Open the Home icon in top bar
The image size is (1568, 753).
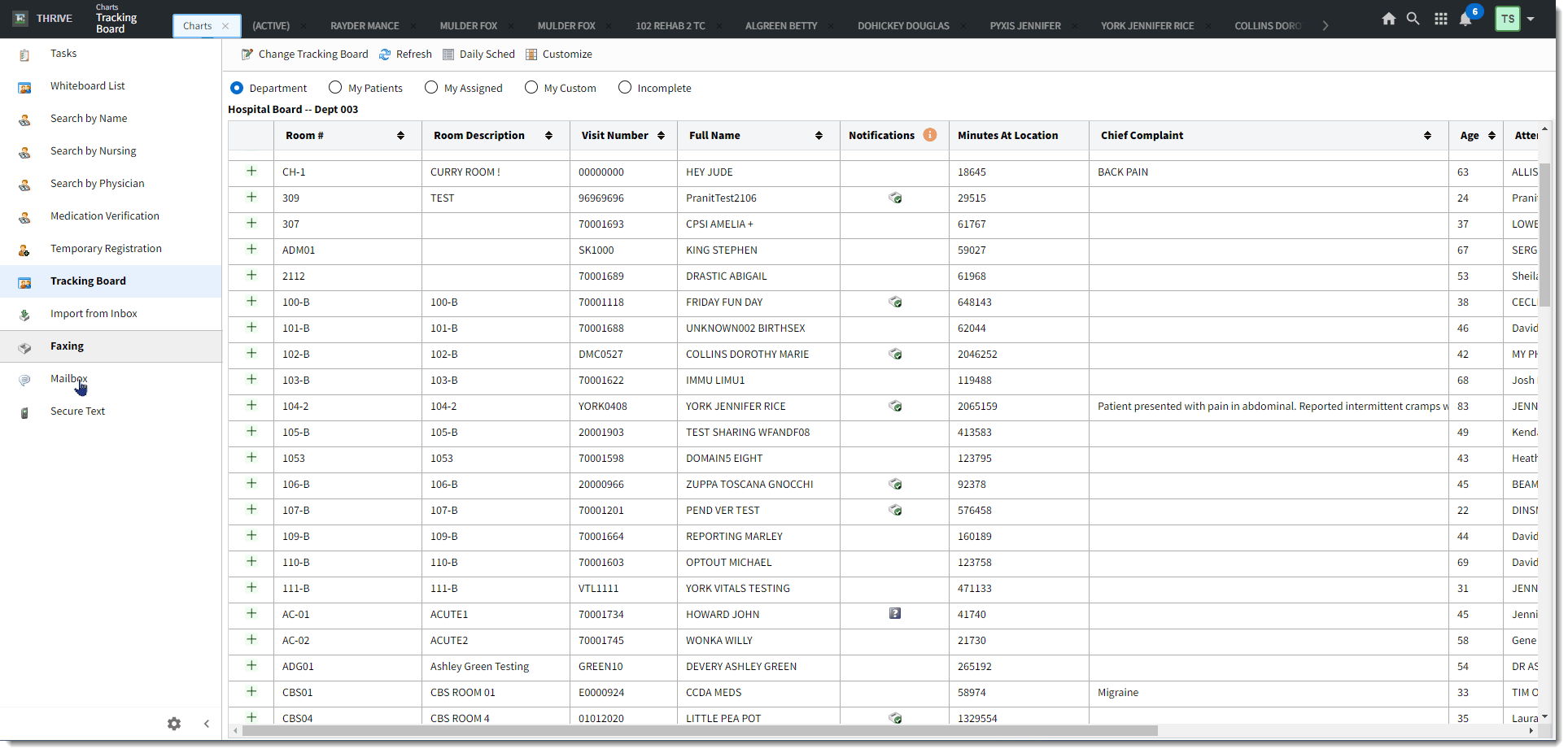pos(1388,19)
